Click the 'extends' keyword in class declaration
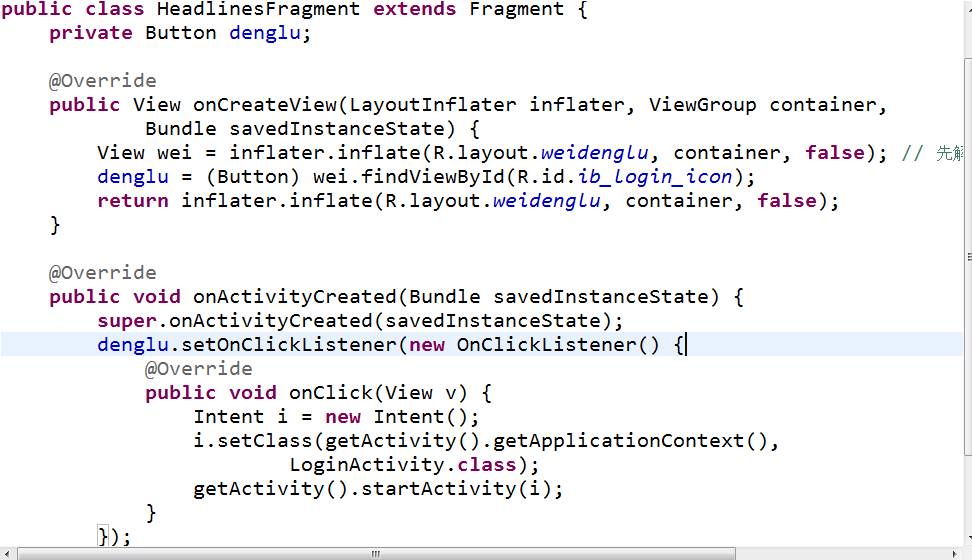The height and width of the screenshot is (560, 972). point(415,9)
